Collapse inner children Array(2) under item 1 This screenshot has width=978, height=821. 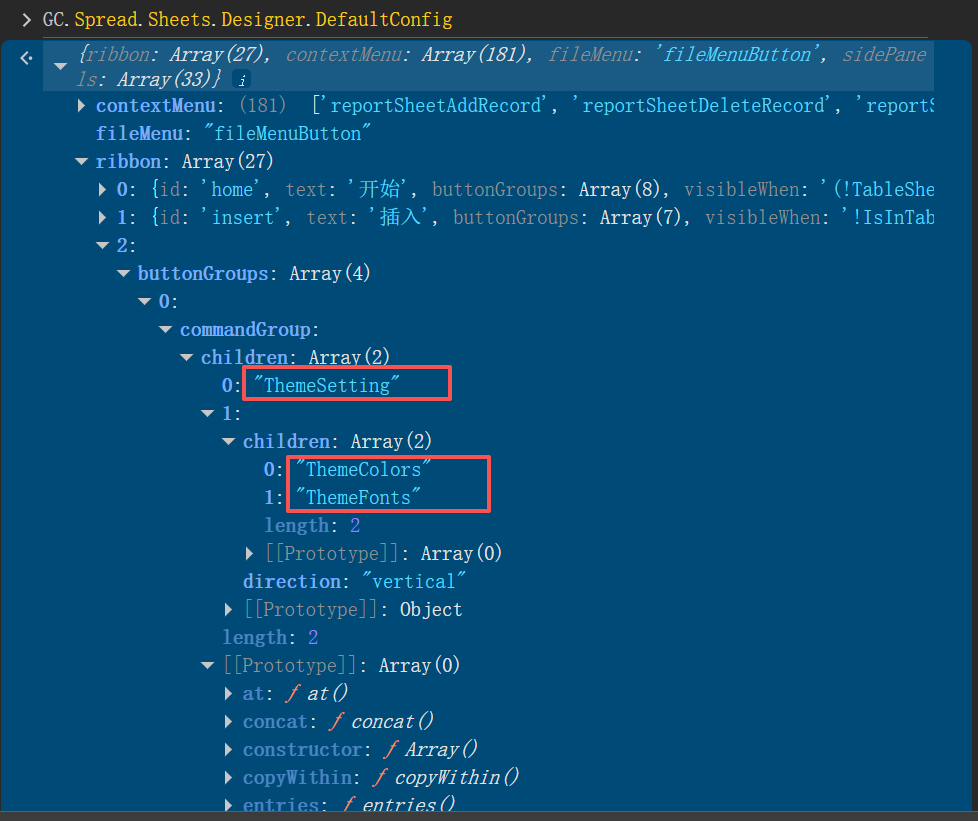click(228, 441)
